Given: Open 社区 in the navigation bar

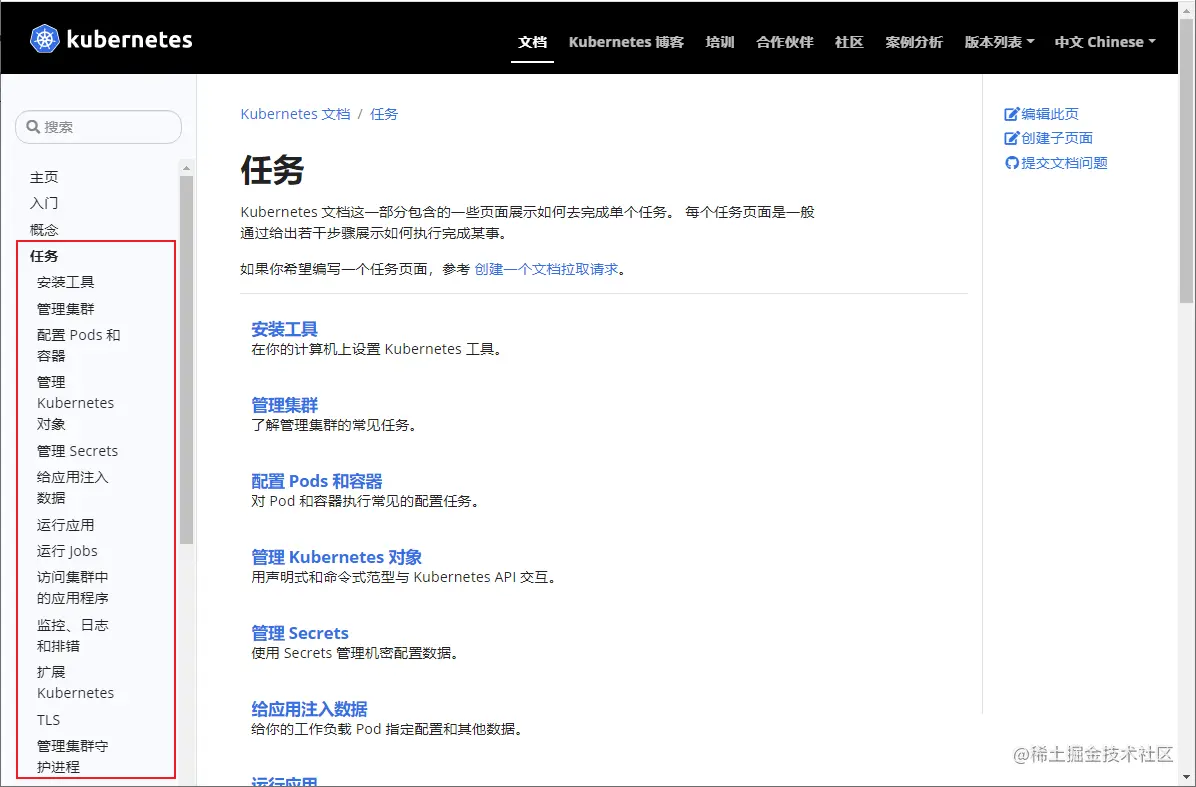Looking at the screenshot, I should 849,42.
